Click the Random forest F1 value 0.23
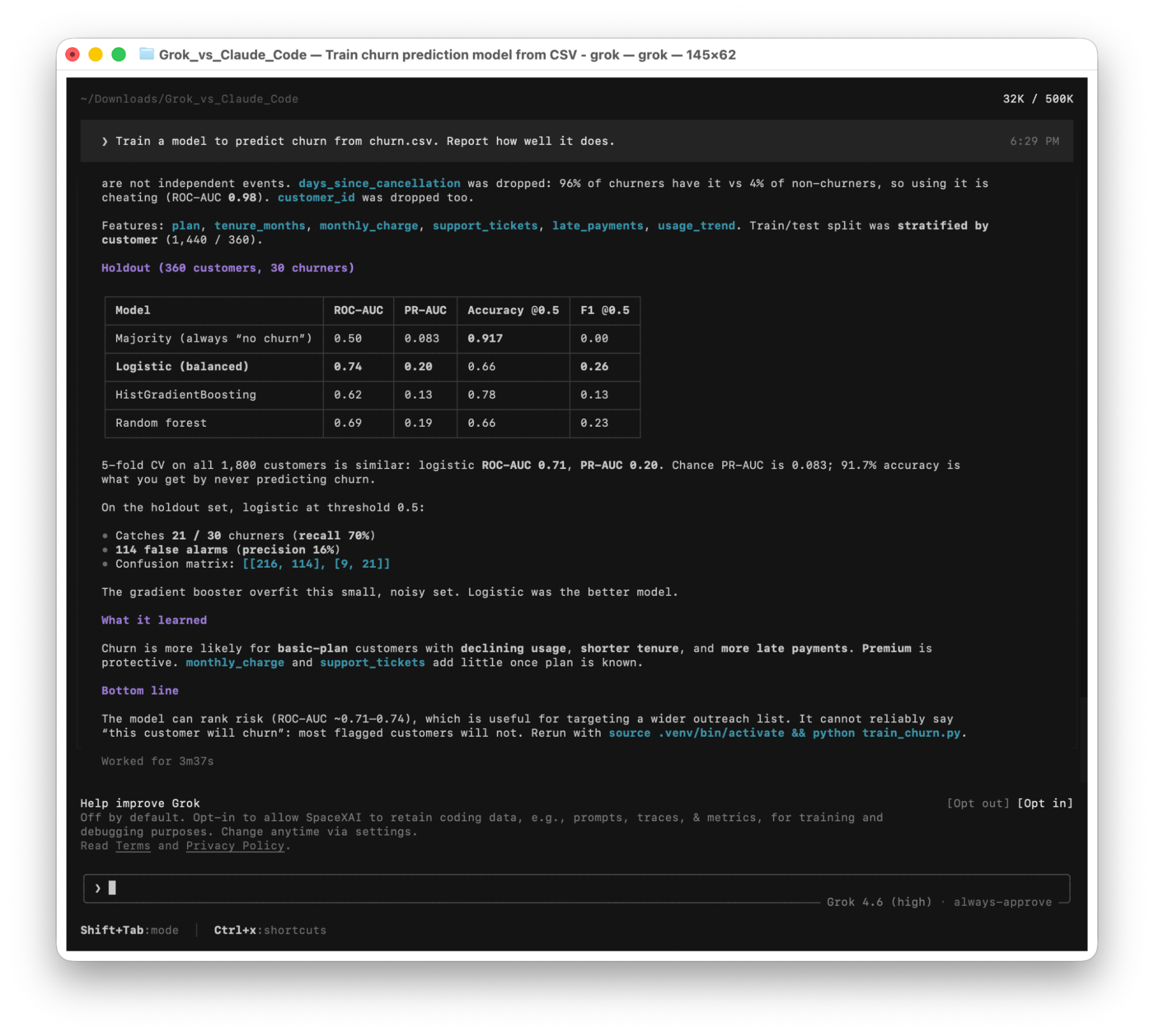The image size is (1154, 1036). coord(594,423)
